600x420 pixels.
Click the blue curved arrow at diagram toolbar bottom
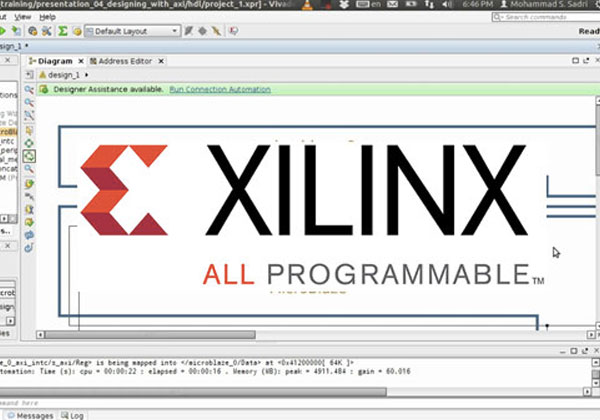coord(29,247)
